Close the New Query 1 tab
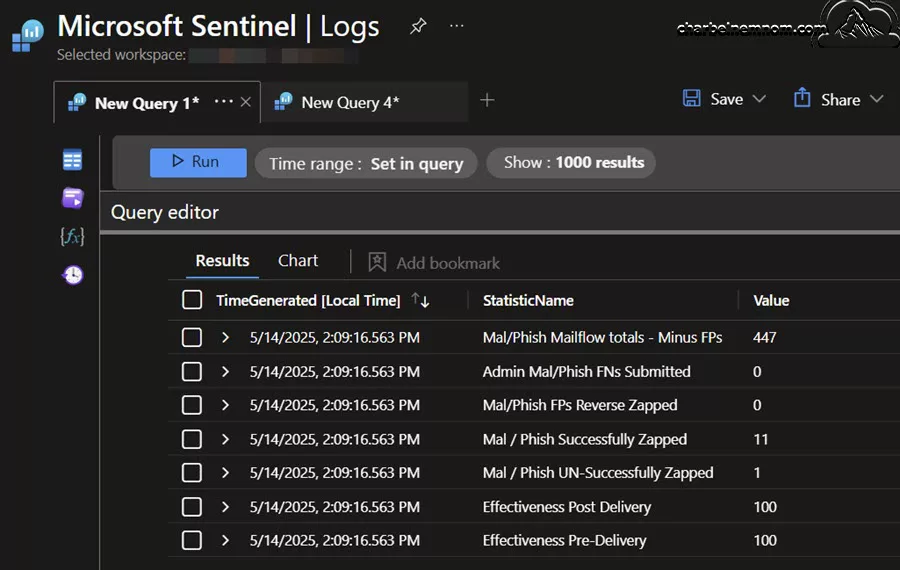Screen dimensions: 900x570 pyautogui.click(x=246, y=102)
